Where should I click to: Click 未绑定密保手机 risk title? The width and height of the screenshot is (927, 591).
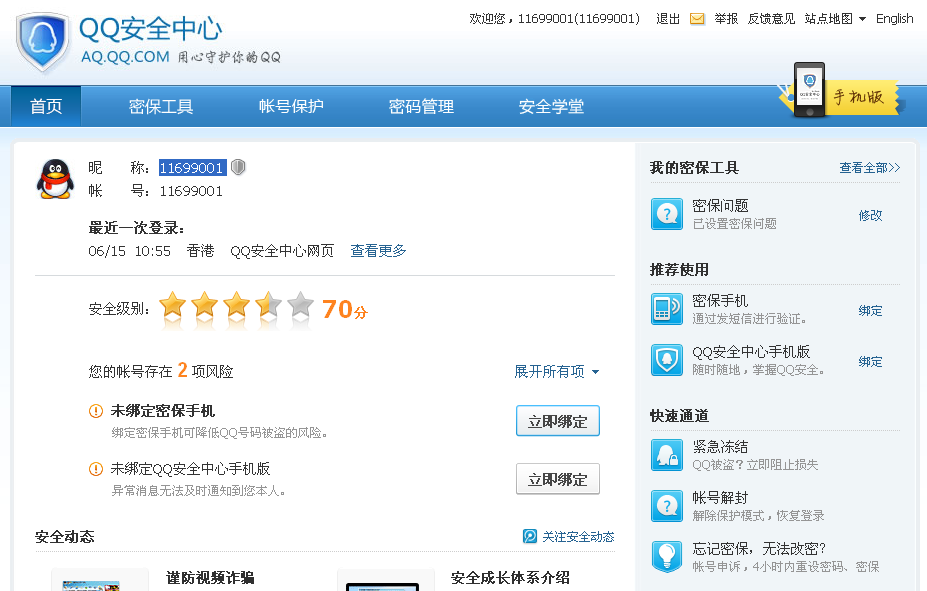[163, 411]
